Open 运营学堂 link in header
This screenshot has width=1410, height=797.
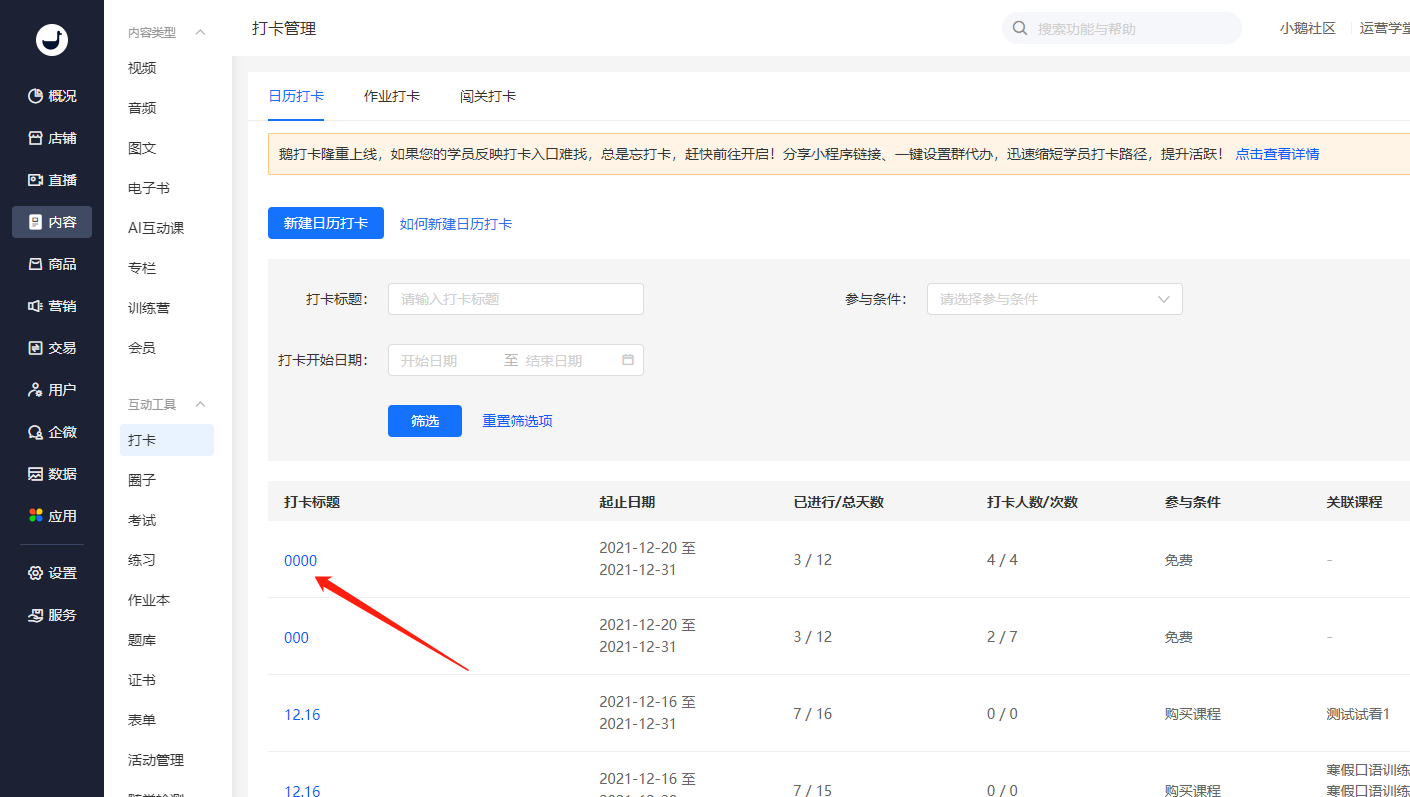(1385, 28)
